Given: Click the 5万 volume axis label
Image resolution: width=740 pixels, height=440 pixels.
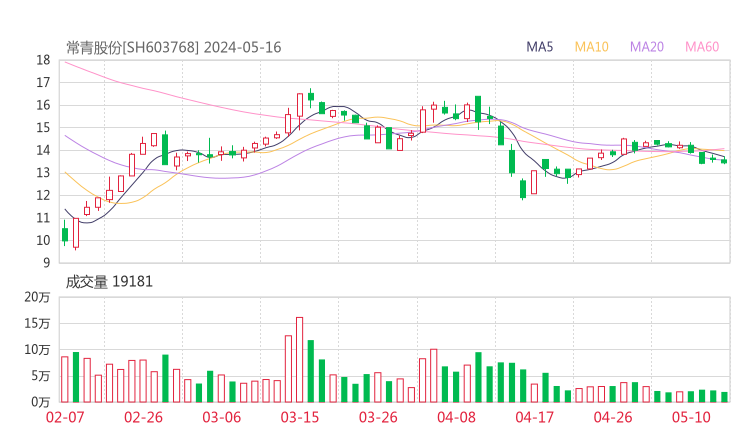Looking at the screenshot, I should pyautogui.click(x=41, y=376).
